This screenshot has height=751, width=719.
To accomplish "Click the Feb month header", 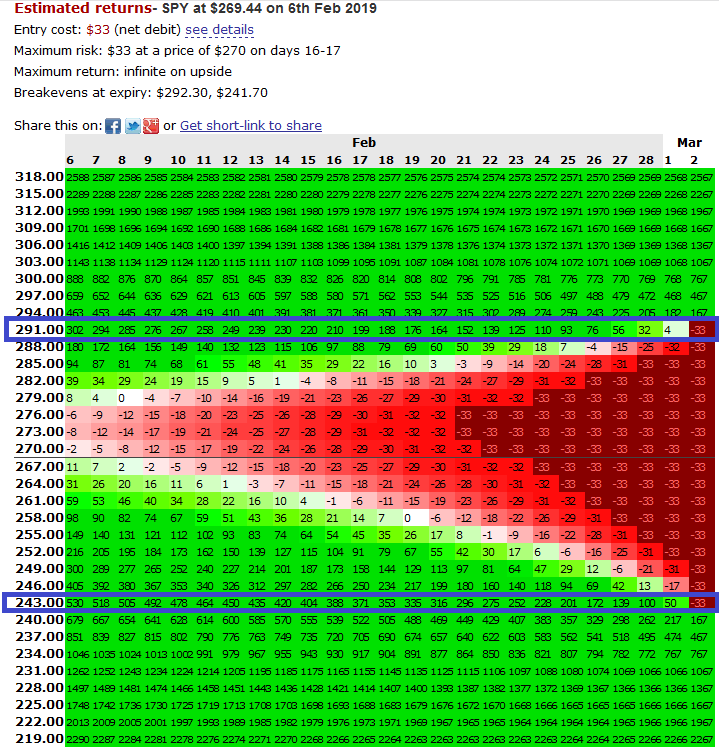I will tap(364, 143).
